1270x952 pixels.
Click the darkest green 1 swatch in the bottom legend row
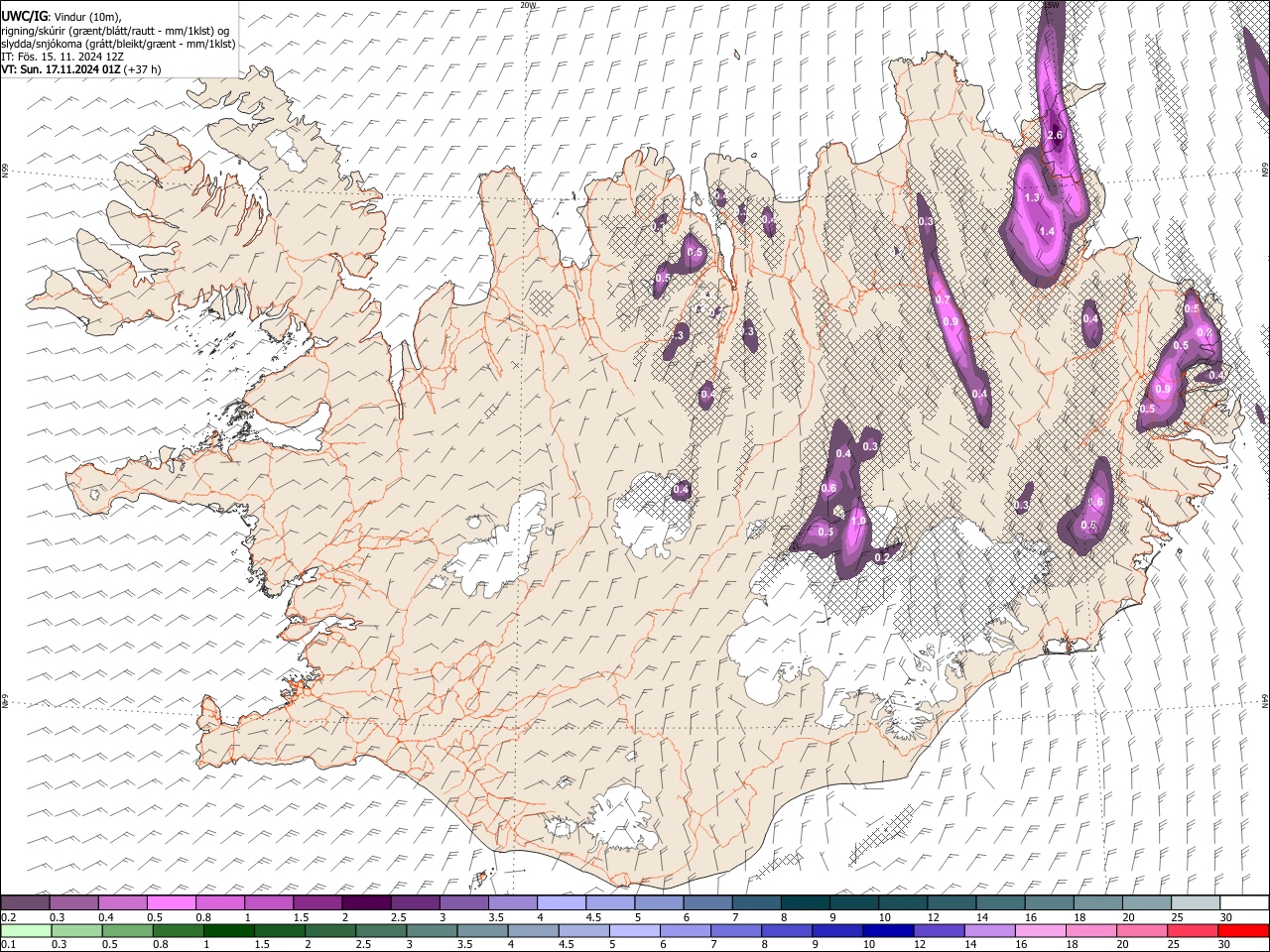(229, 930)
